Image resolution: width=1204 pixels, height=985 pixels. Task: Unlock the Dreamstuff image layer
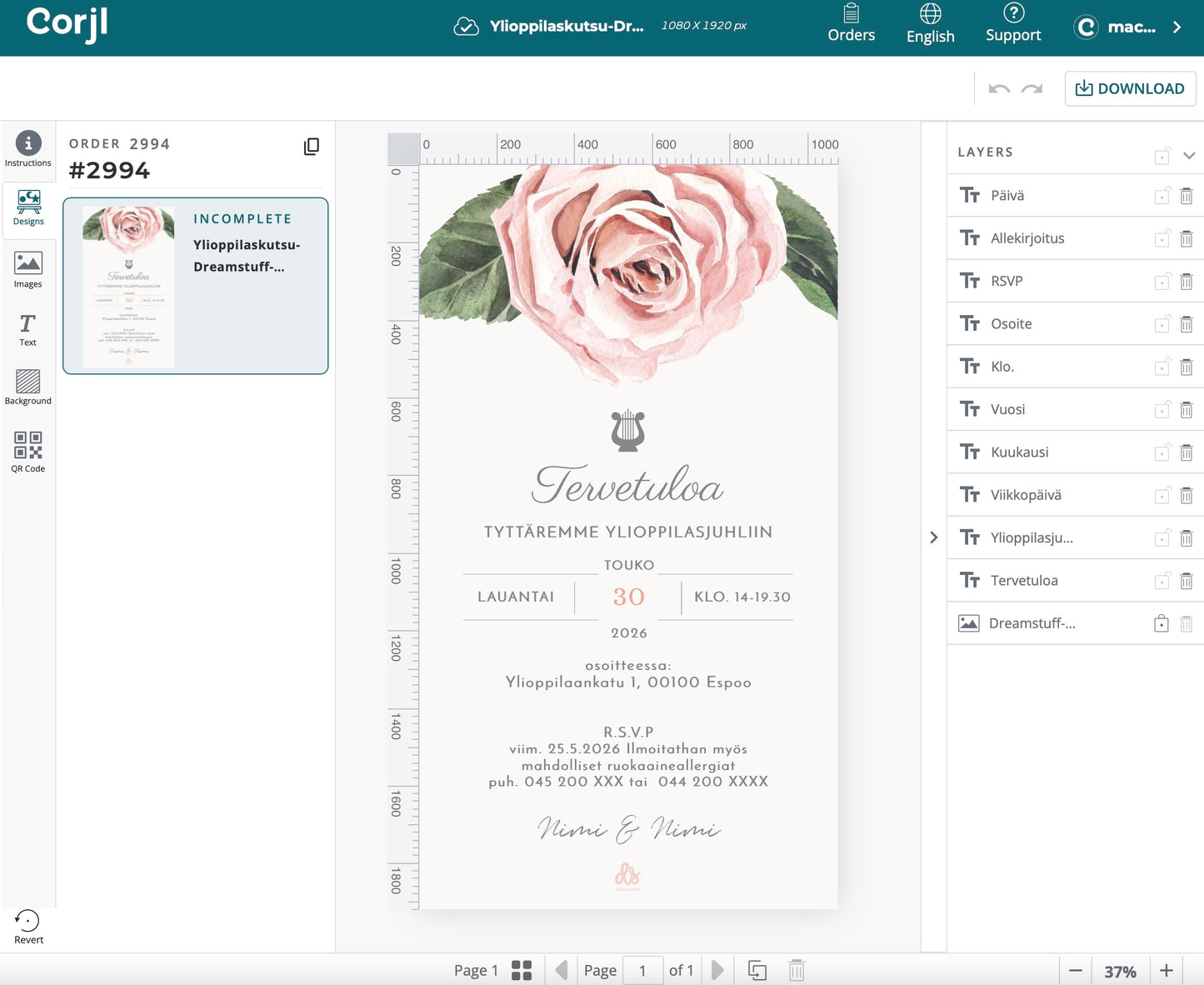point(1161,622)
